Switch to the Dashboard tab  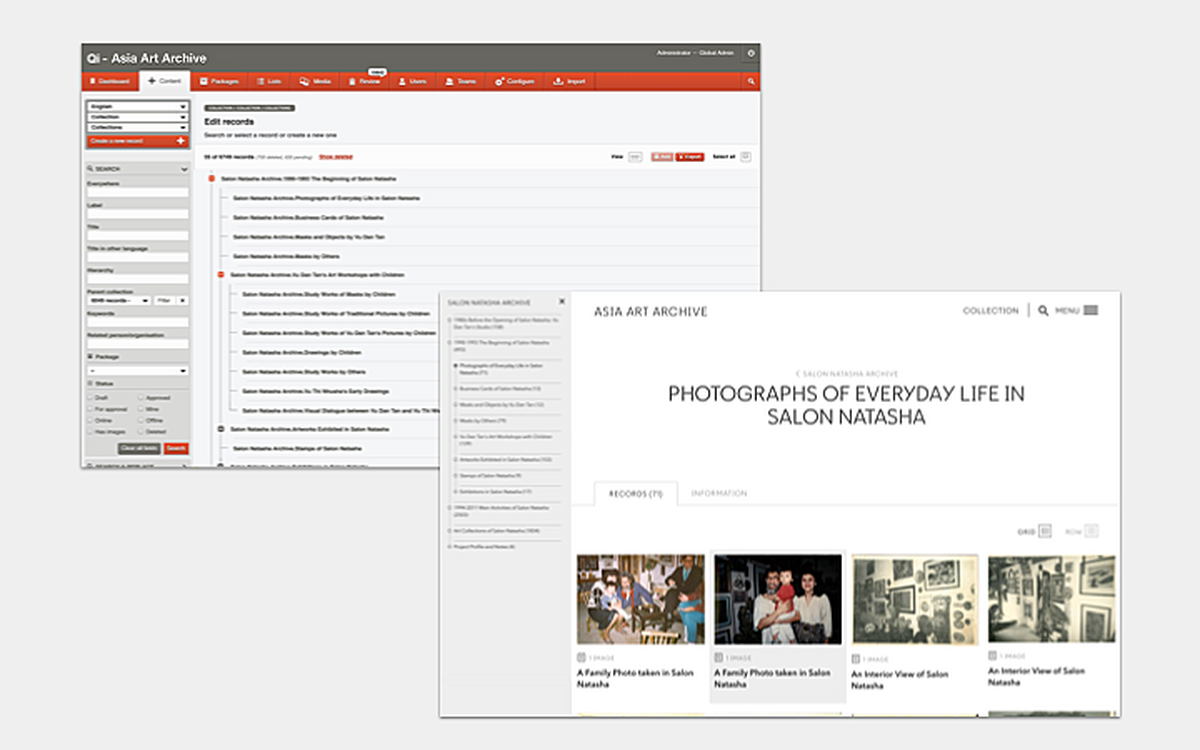[x=109, y=81]
